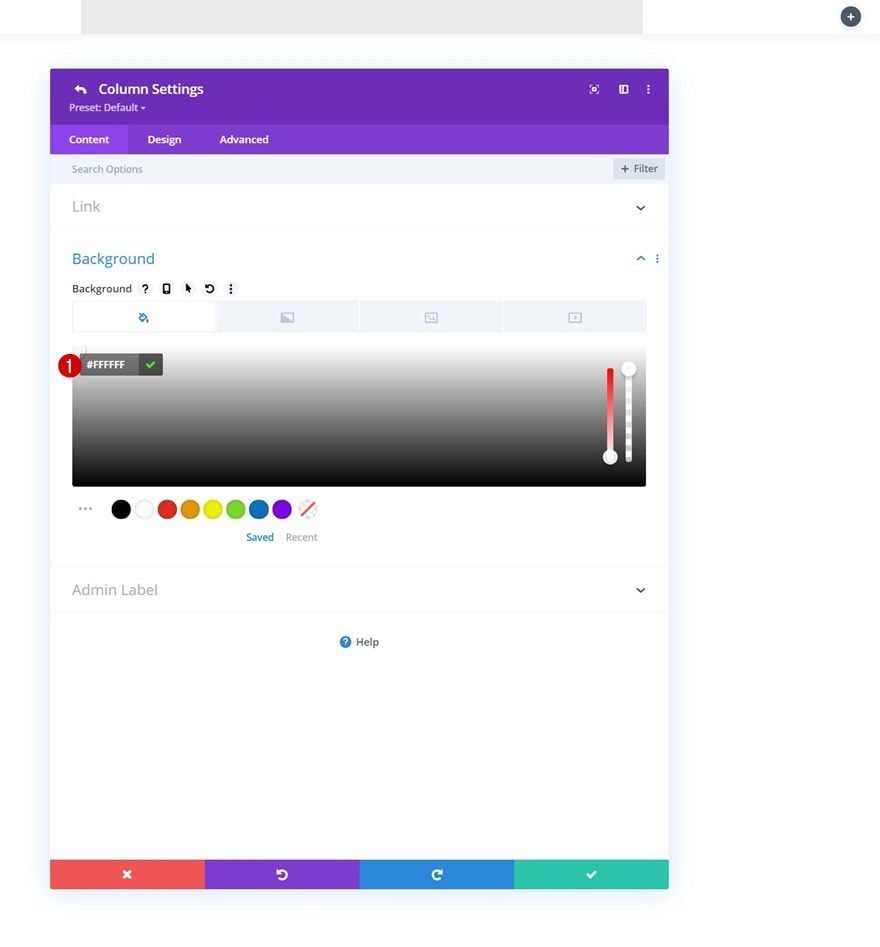The height and width of the screenshot is (947, 880).
Task: Pick the green color swatch
Action: [x=236, y=509]
